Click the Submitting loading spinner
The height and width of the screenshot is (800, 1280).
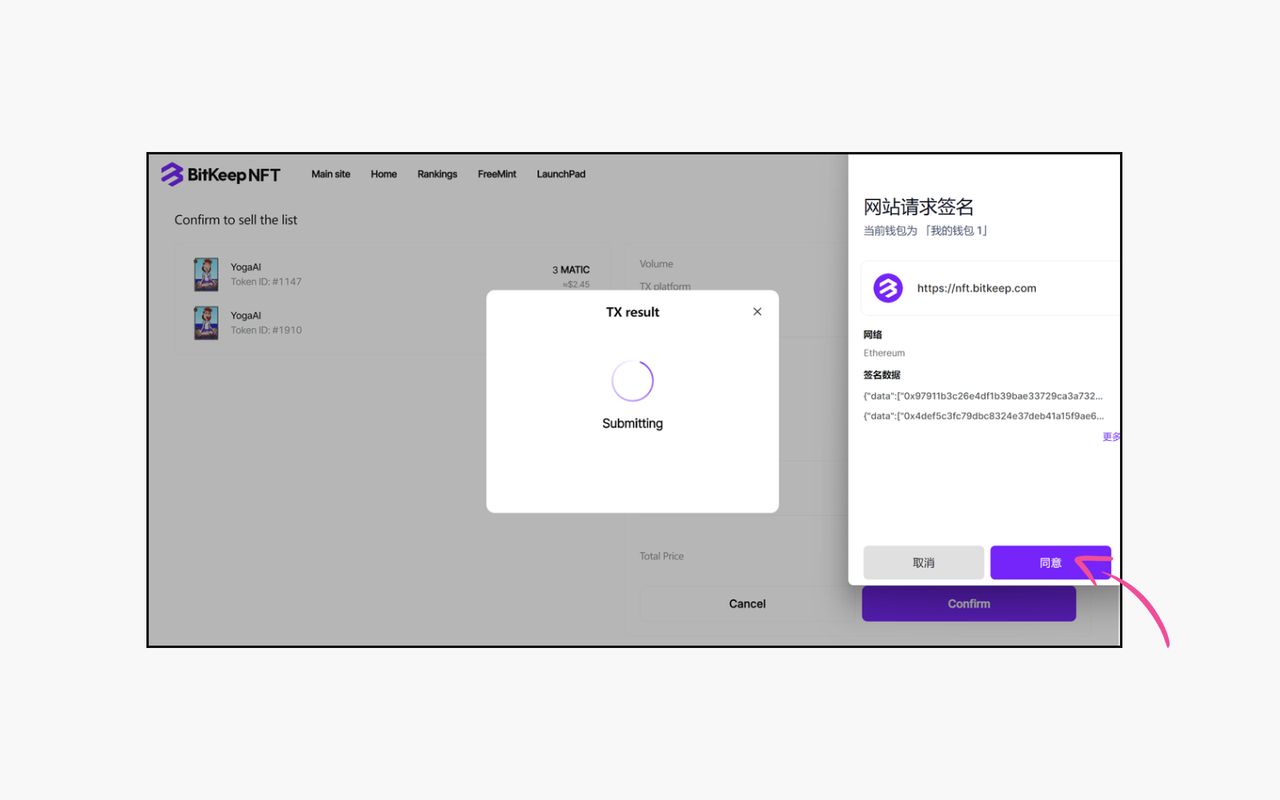tap(632, 381)
